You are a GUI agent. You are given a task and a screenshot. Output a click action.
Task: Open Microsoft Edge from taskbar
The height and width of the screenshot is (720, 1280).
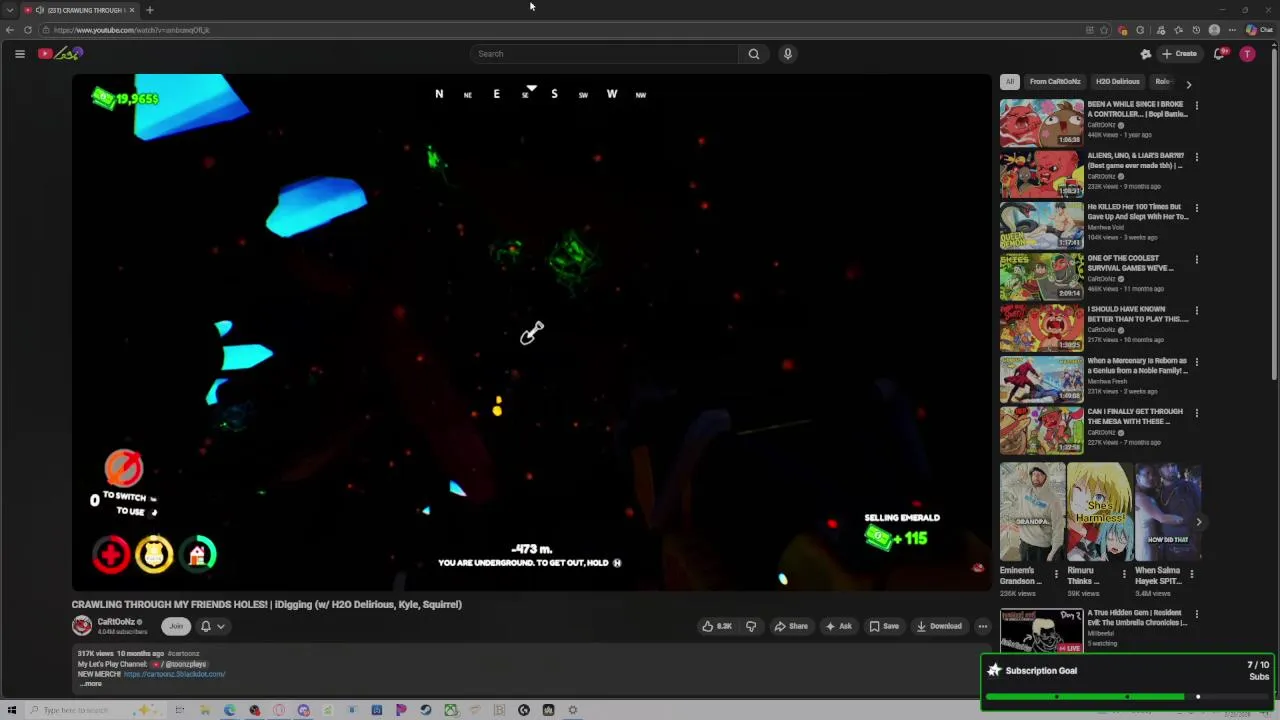[230, 710]
